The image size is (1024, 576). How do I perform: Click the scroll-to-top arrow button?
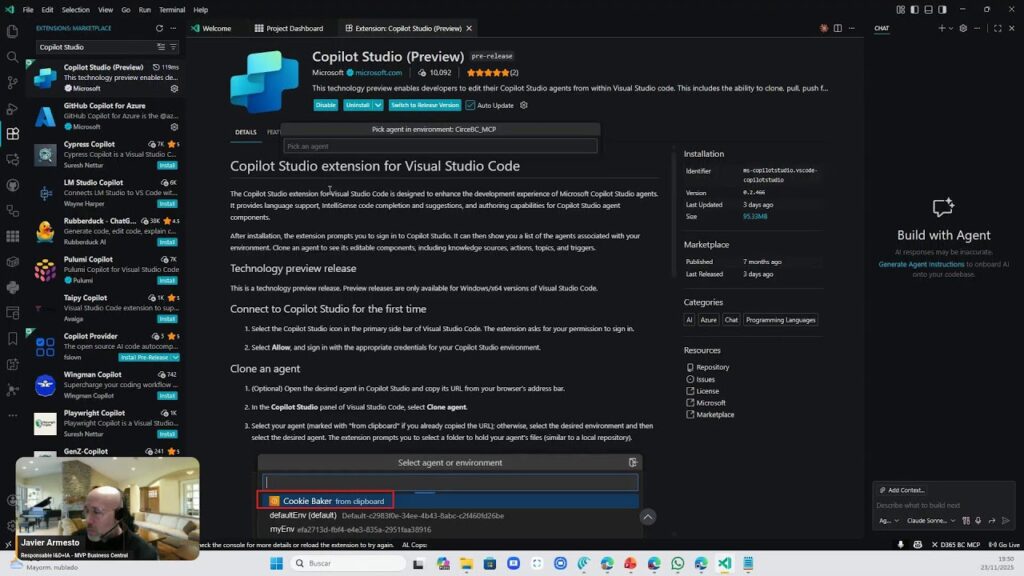tap(648, 517)
